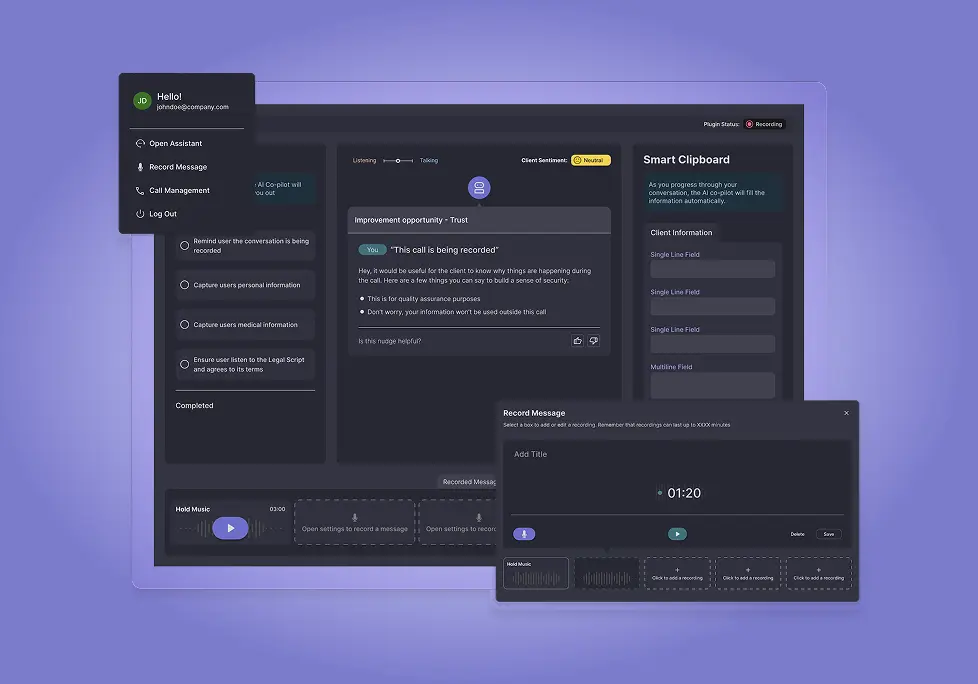Check 'Capture users medical information' task

click(184, 325)
